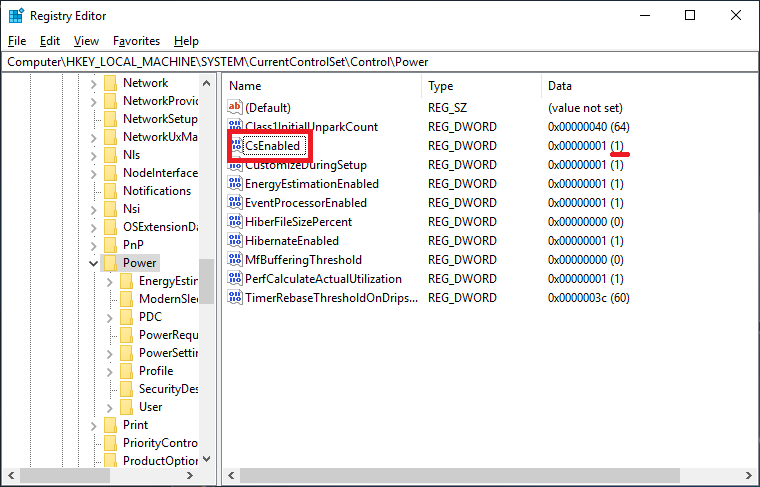Select the (Default) string value icon
Viewport: 760px width, 487px height.
tap(235, 108)
